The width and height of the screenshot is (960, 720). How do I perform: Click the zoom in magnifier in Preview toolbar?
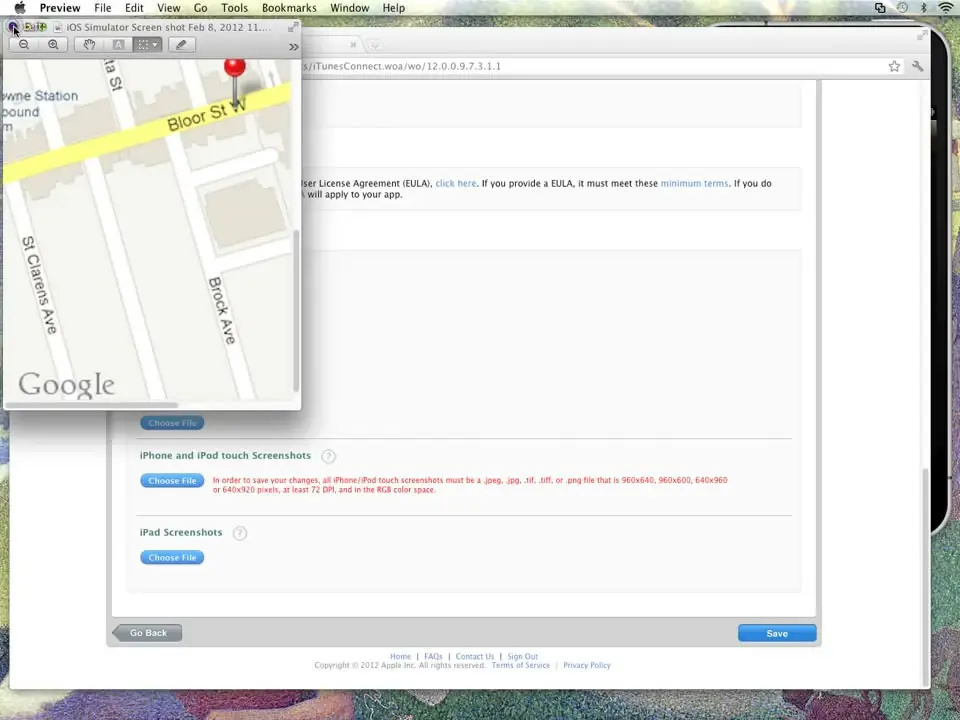click(53, 45)
